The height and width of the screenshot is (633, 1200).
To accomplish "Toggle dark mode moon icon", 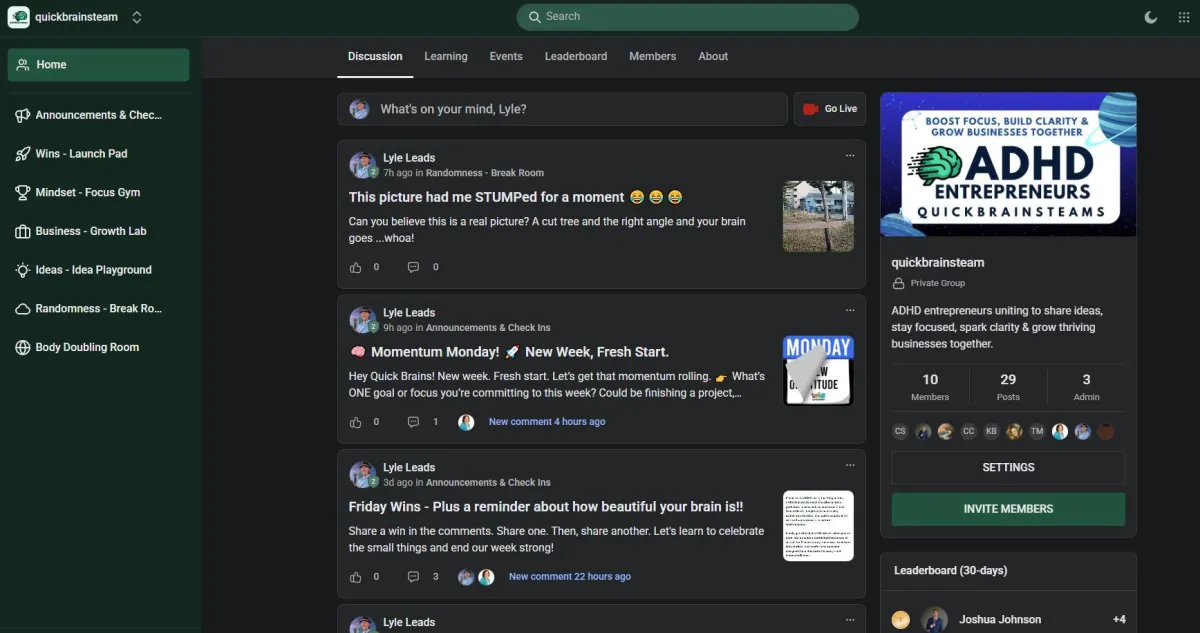I will tap(1151, 17).
